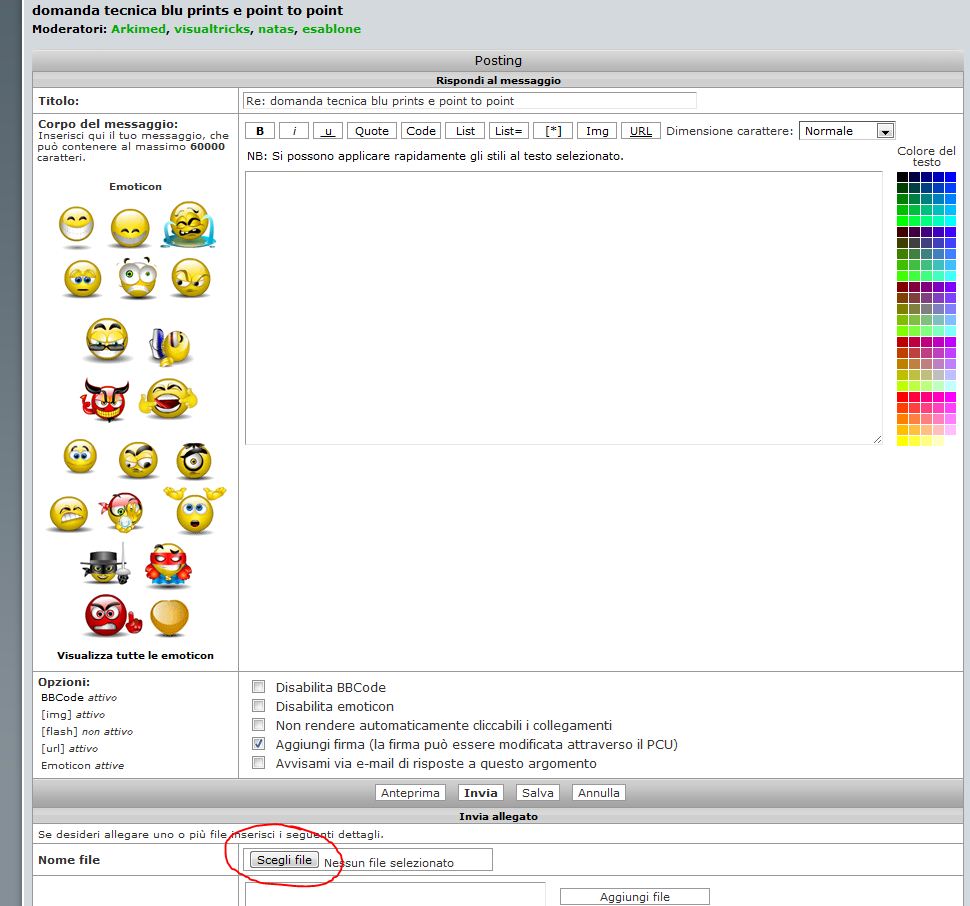Insert the red devil emoticon
The image size is (970, 906).
pyautogui.click(x=105, y=400)
